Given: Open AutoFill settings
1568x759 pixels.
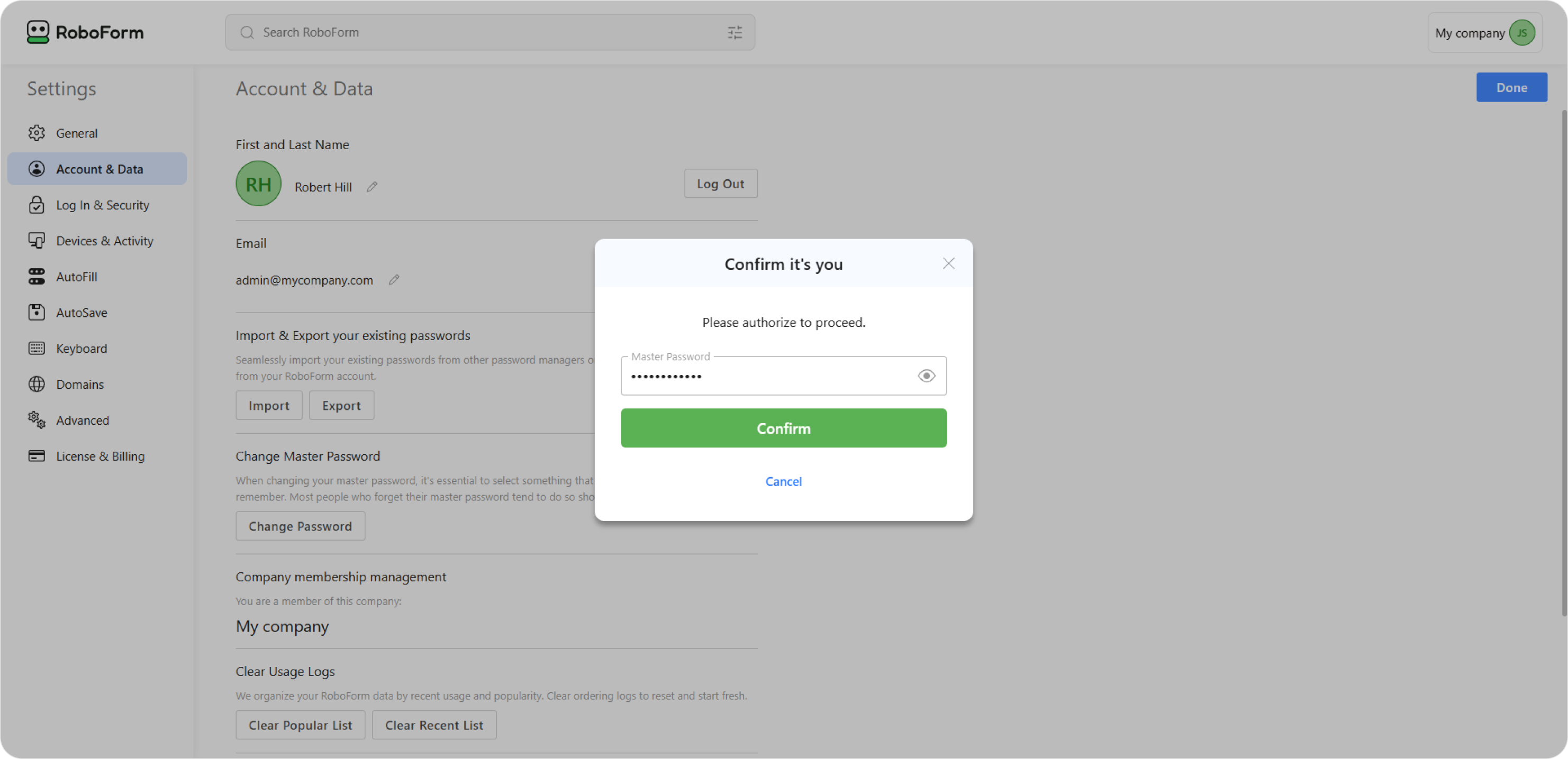Looking at the screenshot, I should tap(97, 276).
